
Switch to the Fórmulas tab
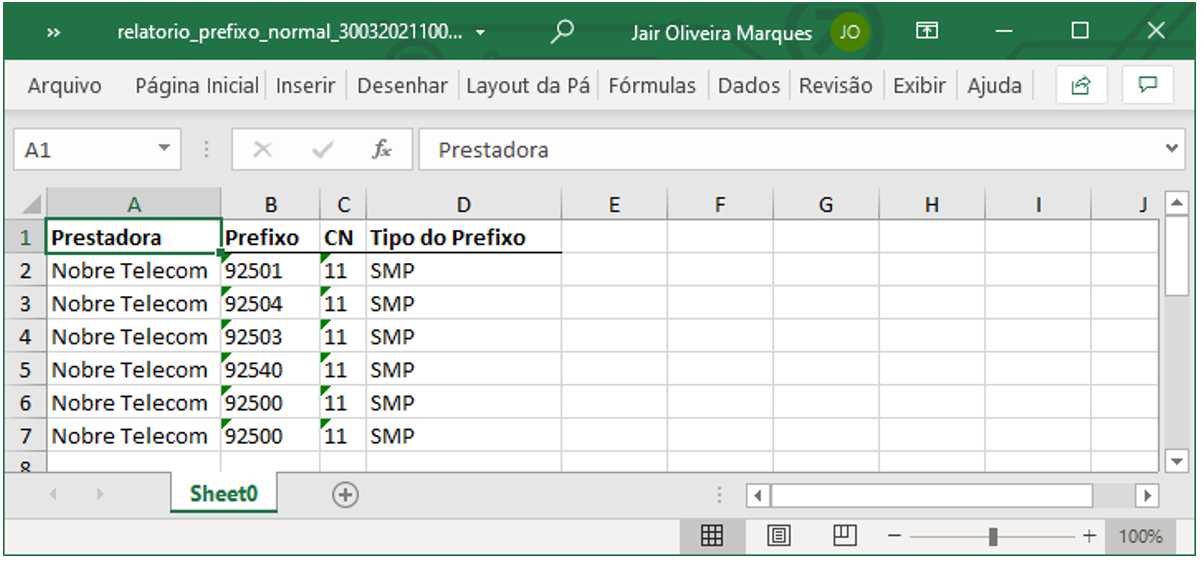coord(652,86)
